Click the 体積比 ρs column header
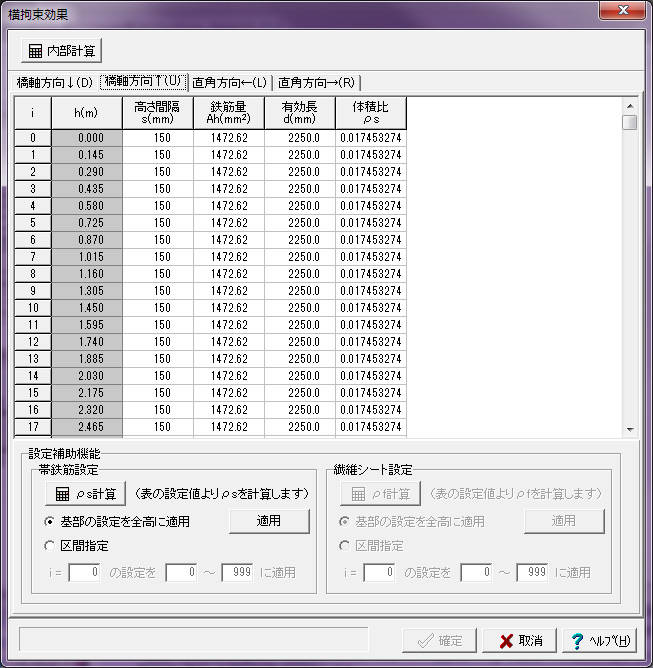Screen dimensions: 653x668 (x=371, y=113)
